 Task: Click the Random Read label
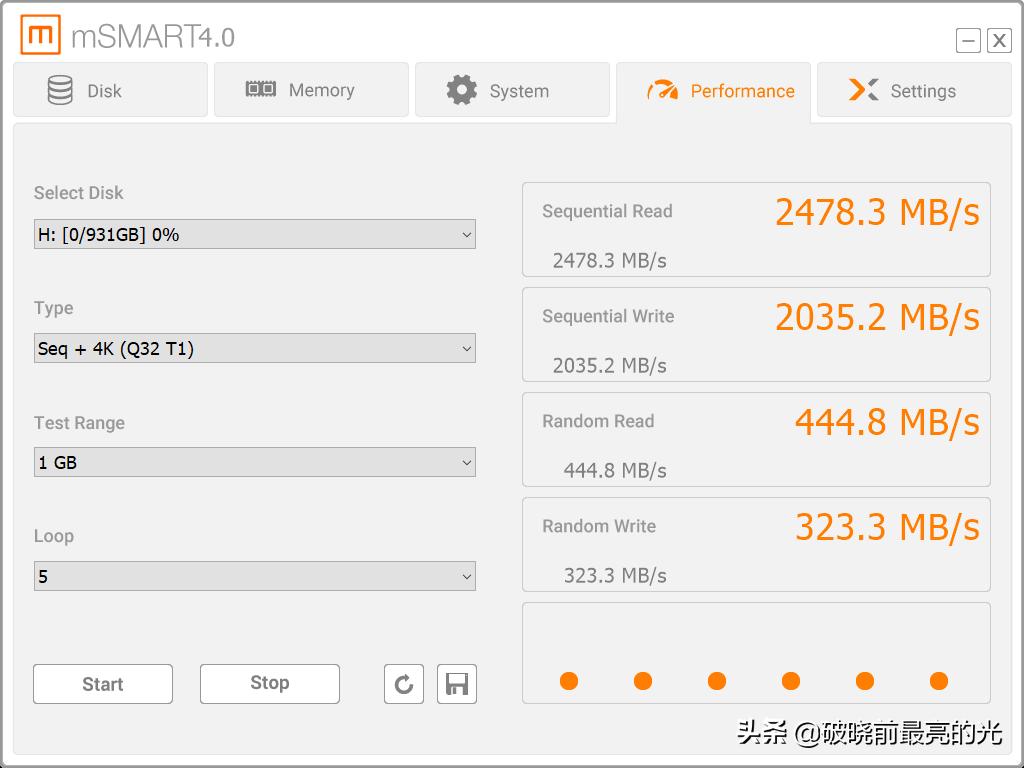(x=598, y=421)
